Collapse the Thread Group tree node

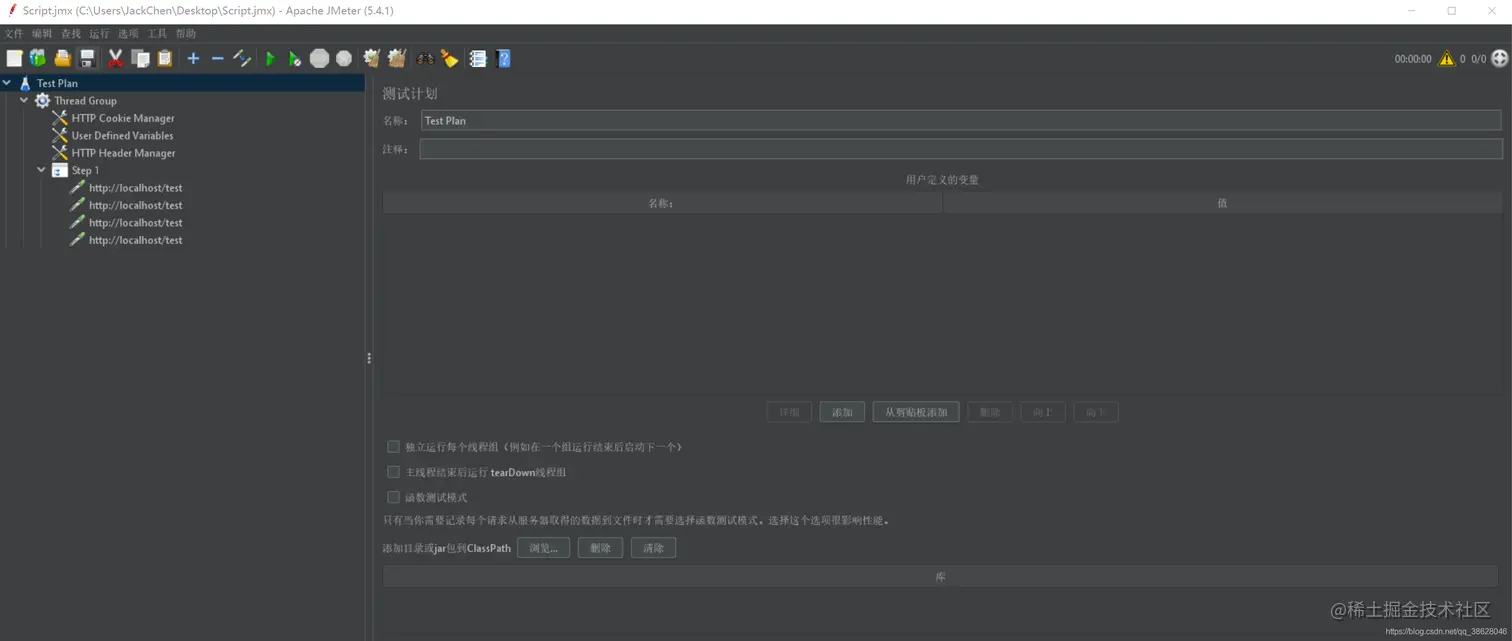[23, 100]
